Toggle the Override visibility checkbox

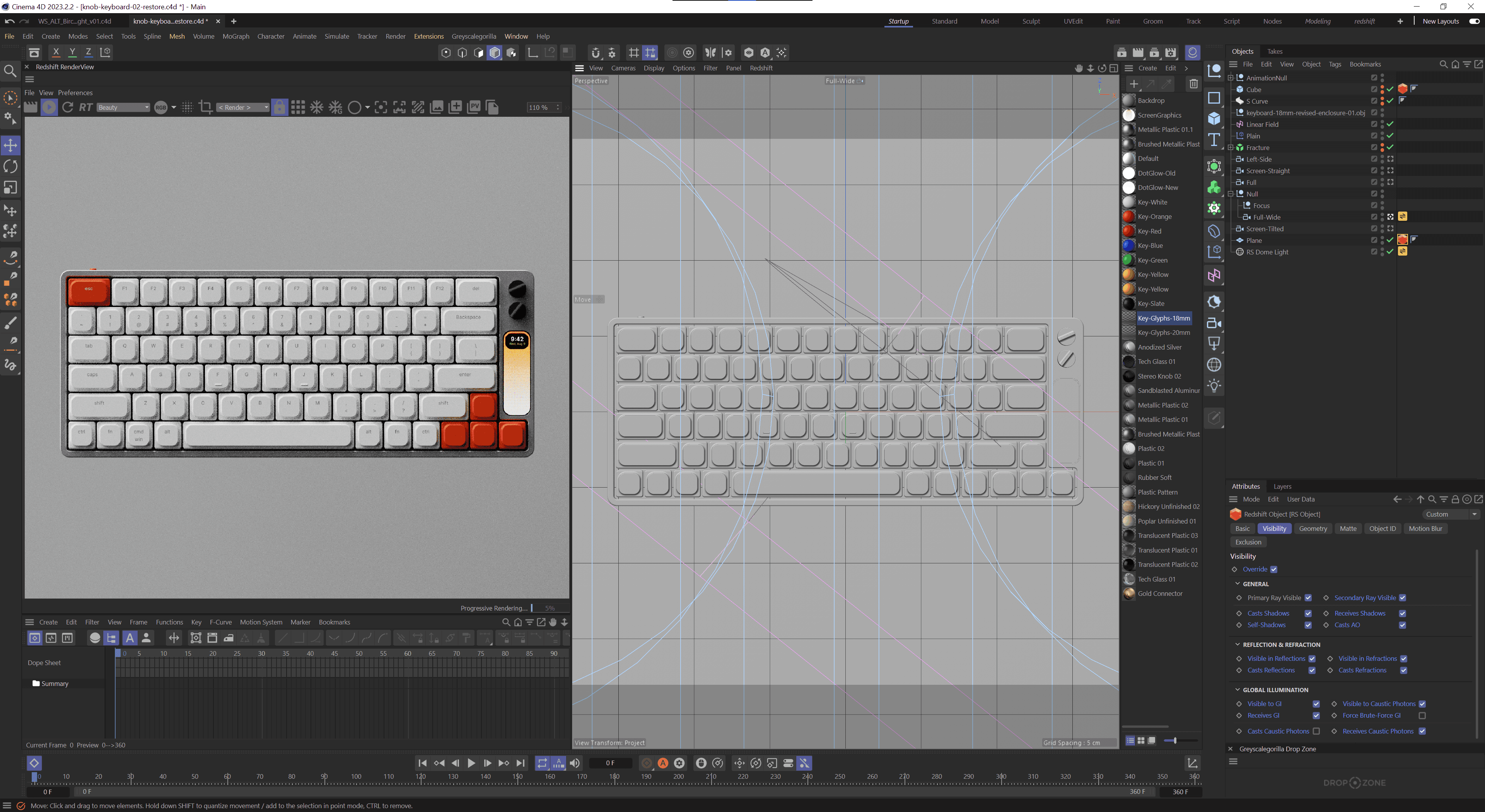pos(1274,570)
